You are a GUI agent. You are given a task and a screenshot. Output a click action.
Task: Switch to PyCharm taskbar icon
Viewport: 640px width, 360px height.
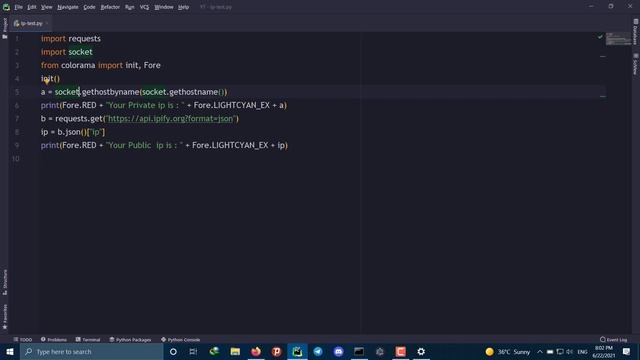(297, 351)
